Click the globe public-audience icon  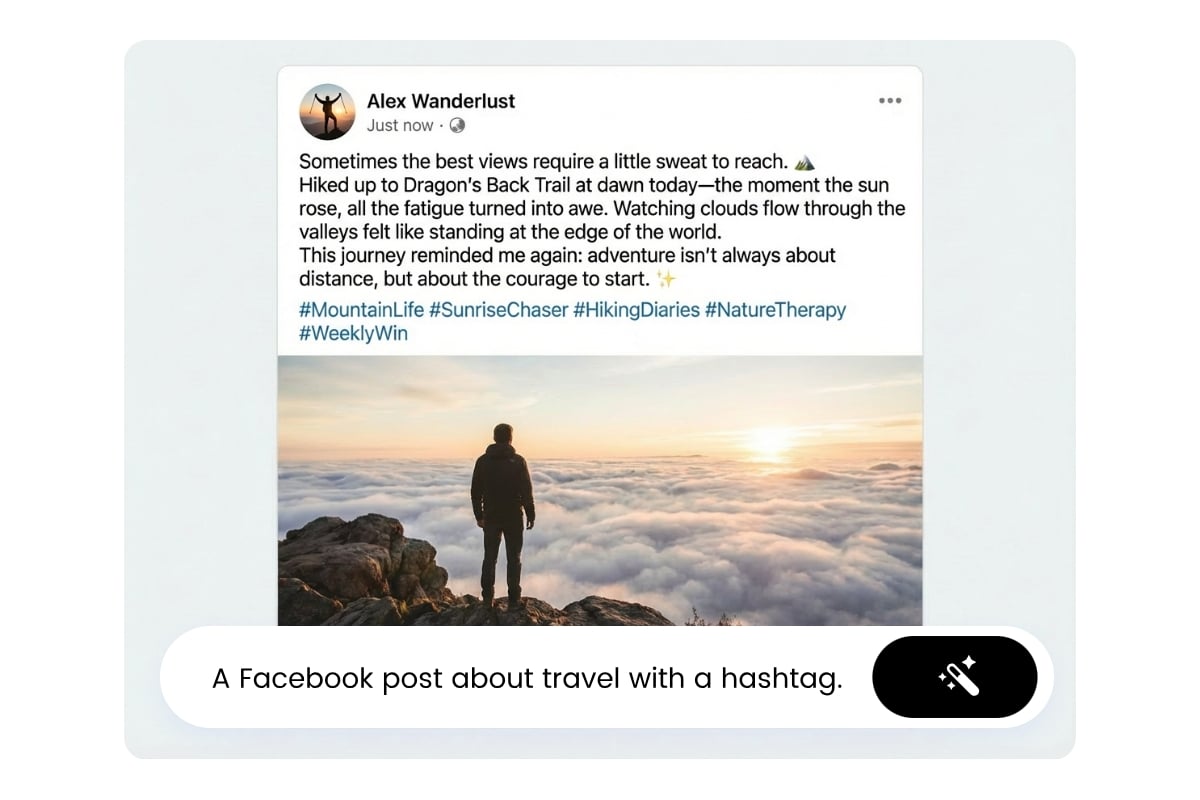(457, 125)
